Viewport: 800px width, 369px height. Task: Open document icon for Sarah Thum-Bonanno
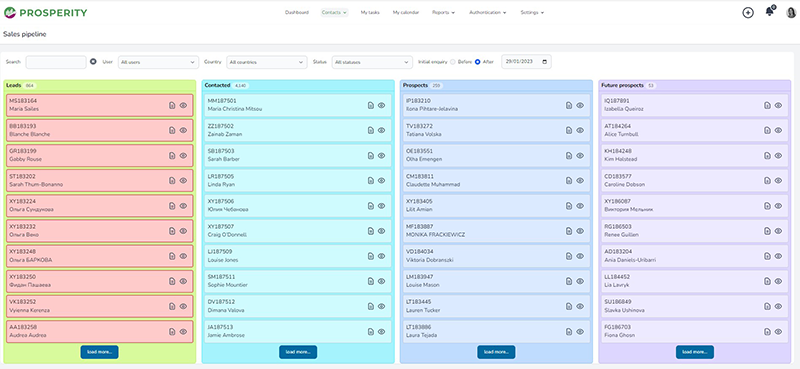tap(172, 181)
